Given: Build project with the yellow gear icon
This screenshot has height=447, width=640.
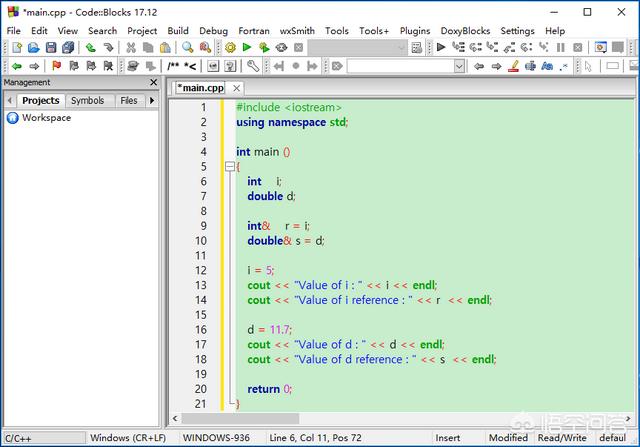Looking at the screenshot, I should 230,47.
